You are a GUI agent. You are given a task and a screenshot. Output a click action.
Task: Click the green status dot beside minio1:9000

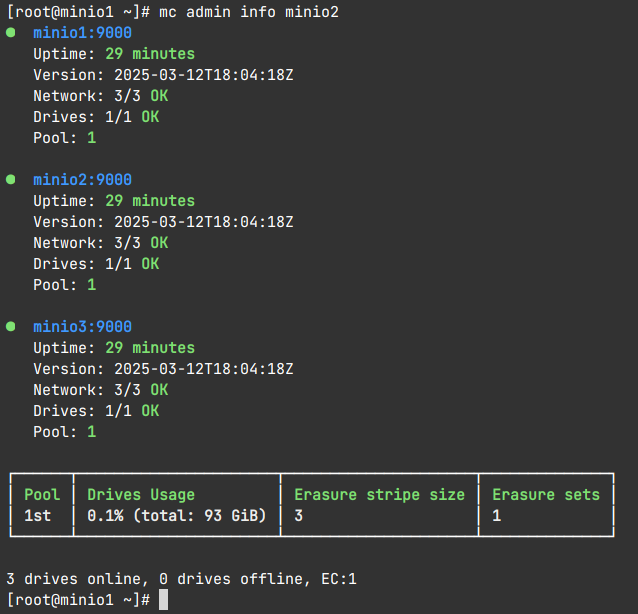click(11, 32)
